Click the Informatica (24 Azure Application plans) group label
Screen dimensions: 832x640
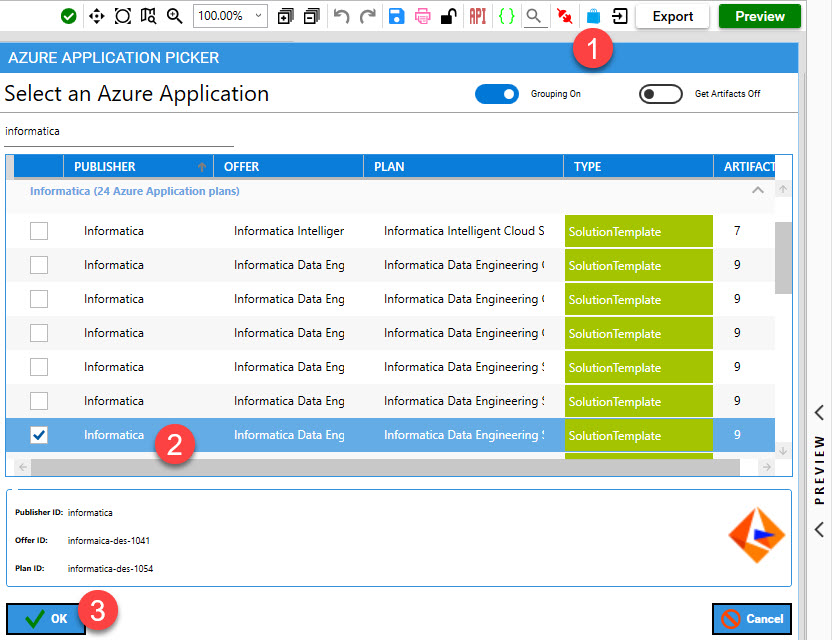[135, 191]
